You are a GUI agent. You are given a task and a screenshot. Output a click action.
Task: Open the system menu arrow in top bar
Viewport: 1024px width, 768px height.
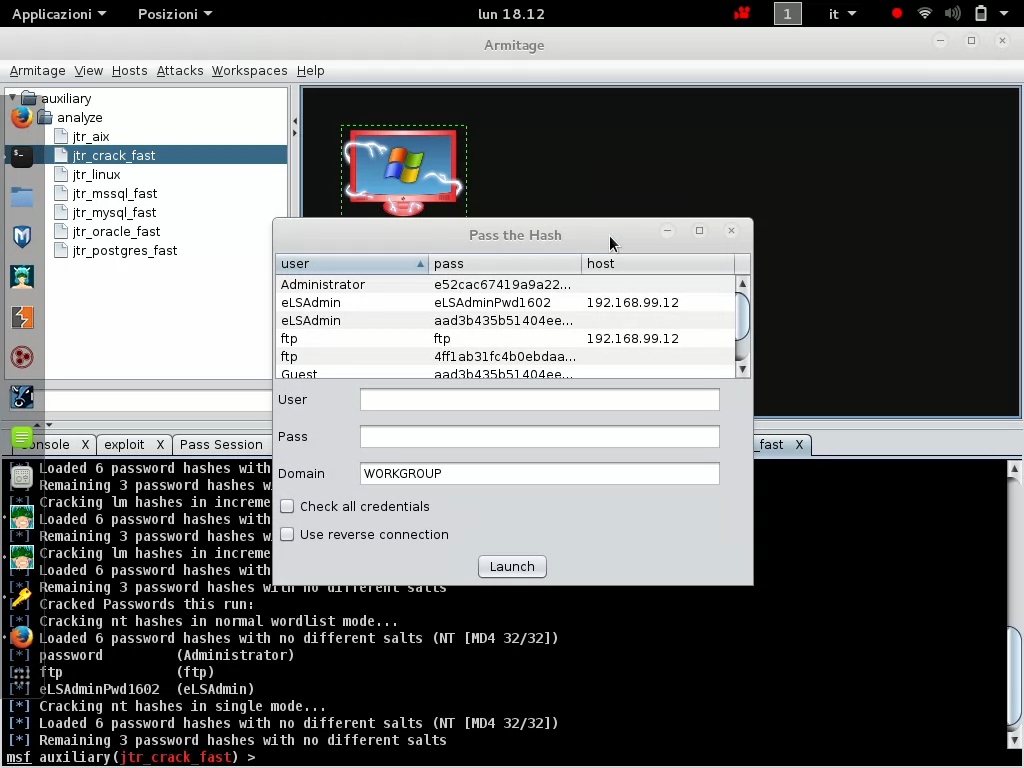tap(1004, 14)
